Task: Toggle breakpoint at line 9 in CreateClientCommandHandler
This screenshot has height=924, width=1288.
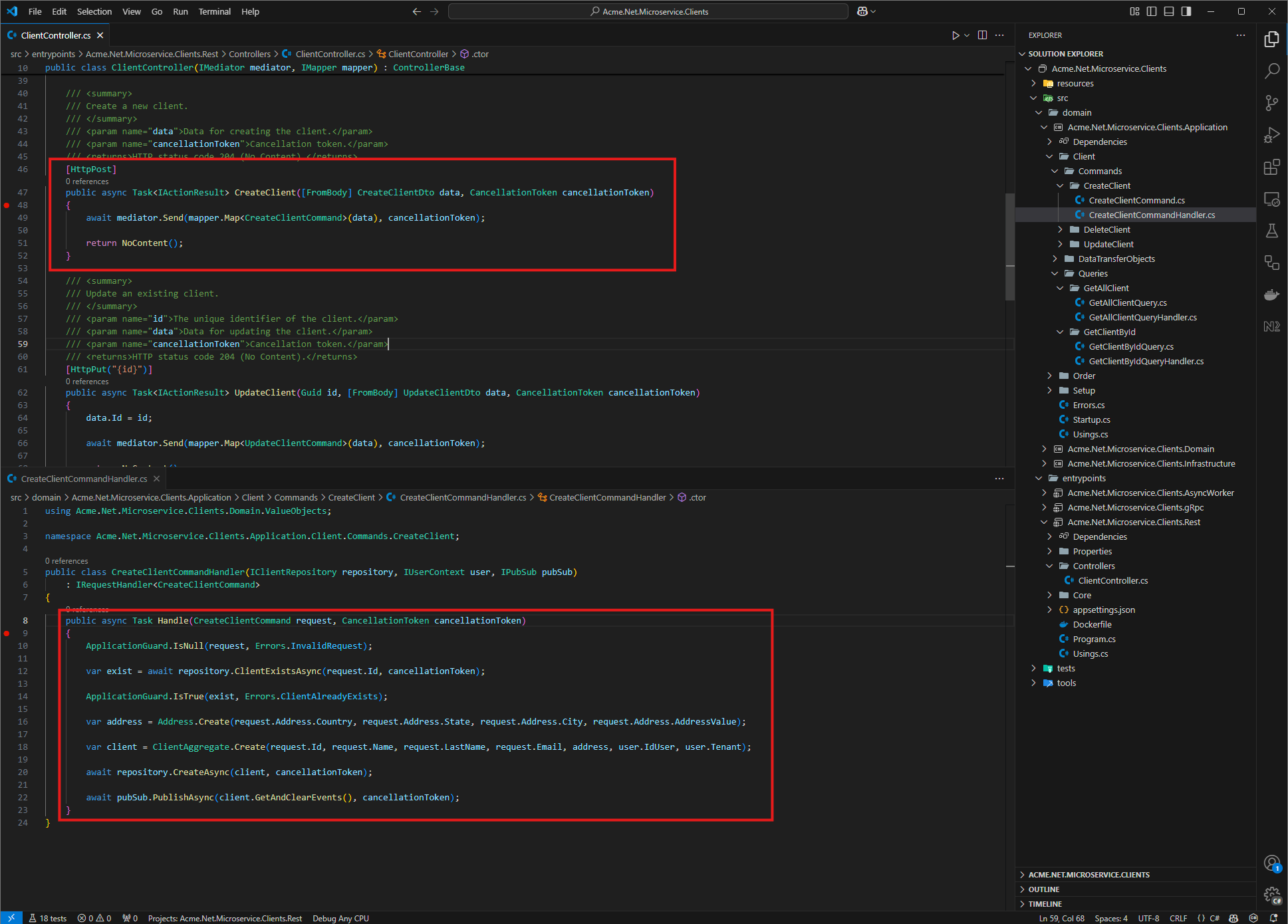Action: click(7, 634)
